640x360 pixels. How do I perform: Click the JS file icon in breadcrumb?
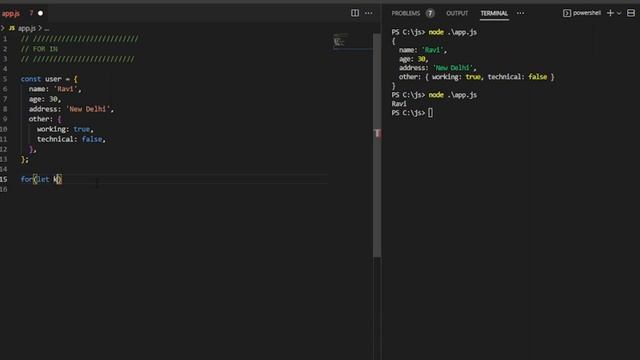click(x=12, y=28)
